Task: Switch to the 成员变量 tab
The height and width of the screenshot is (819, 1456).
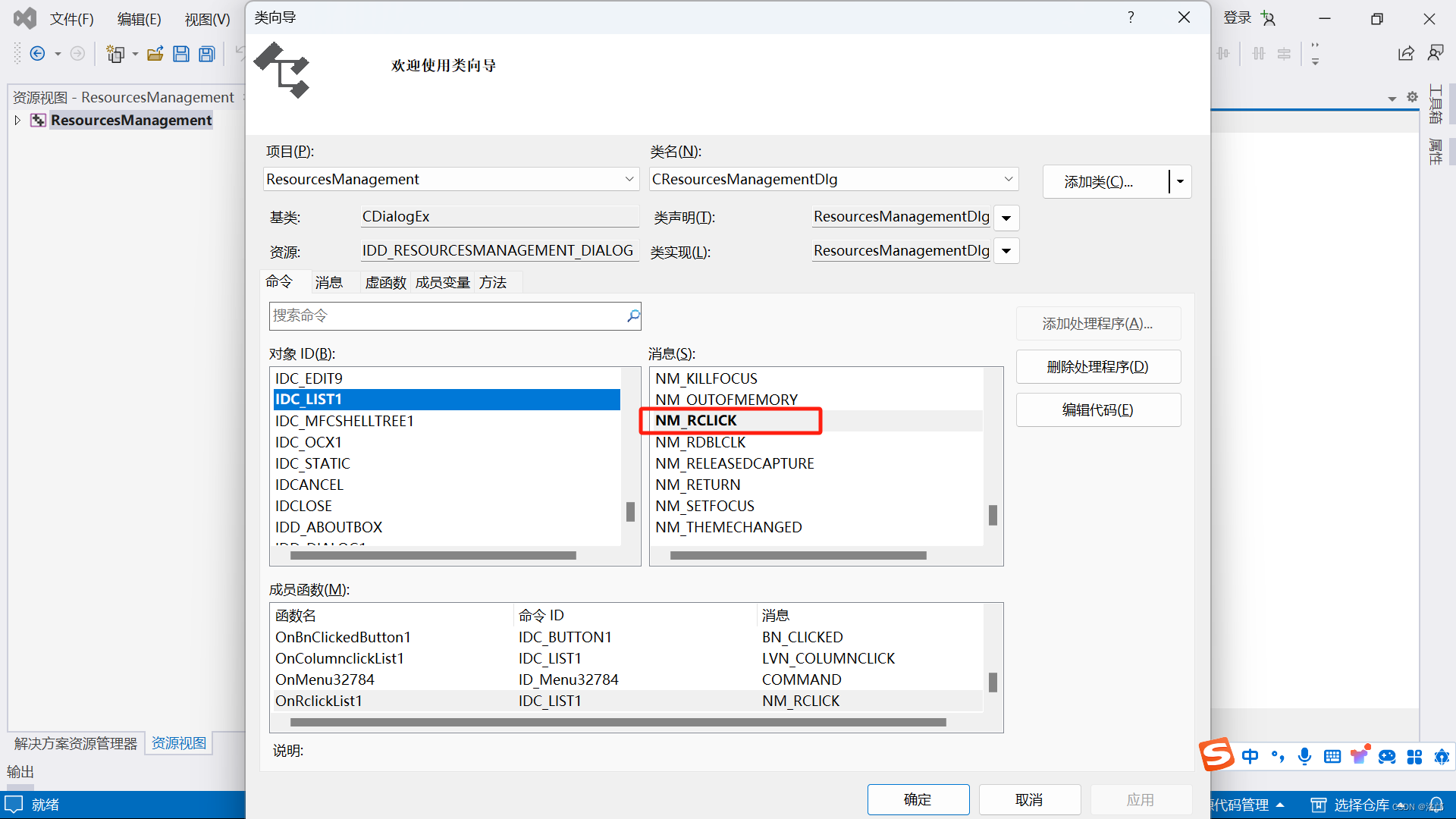Action: click(x=443, y=282)
